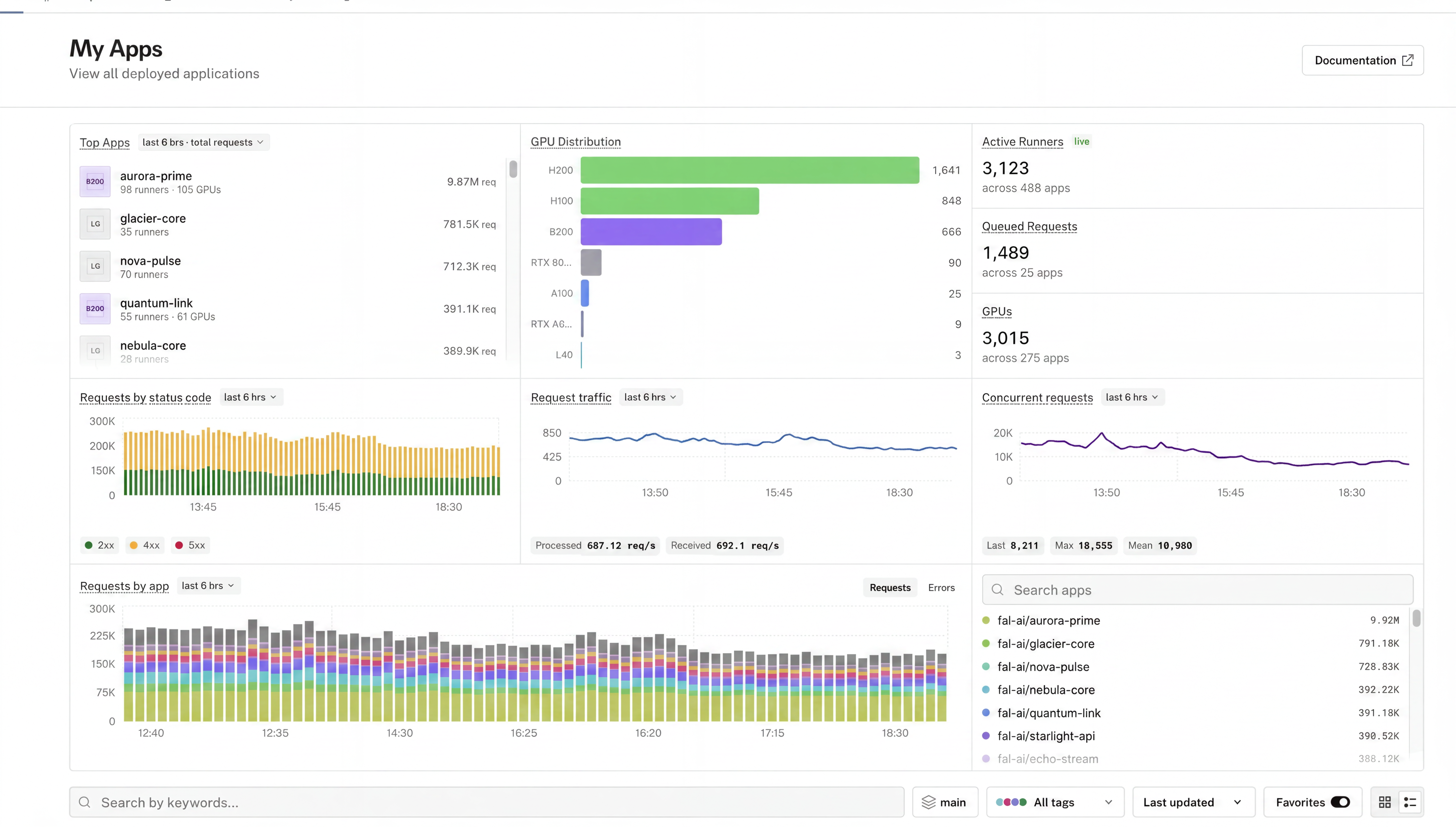The width and height of the screenshot is (1456, 827).
Task: Toggle the Favorites switch
Action: (1340, 802)
